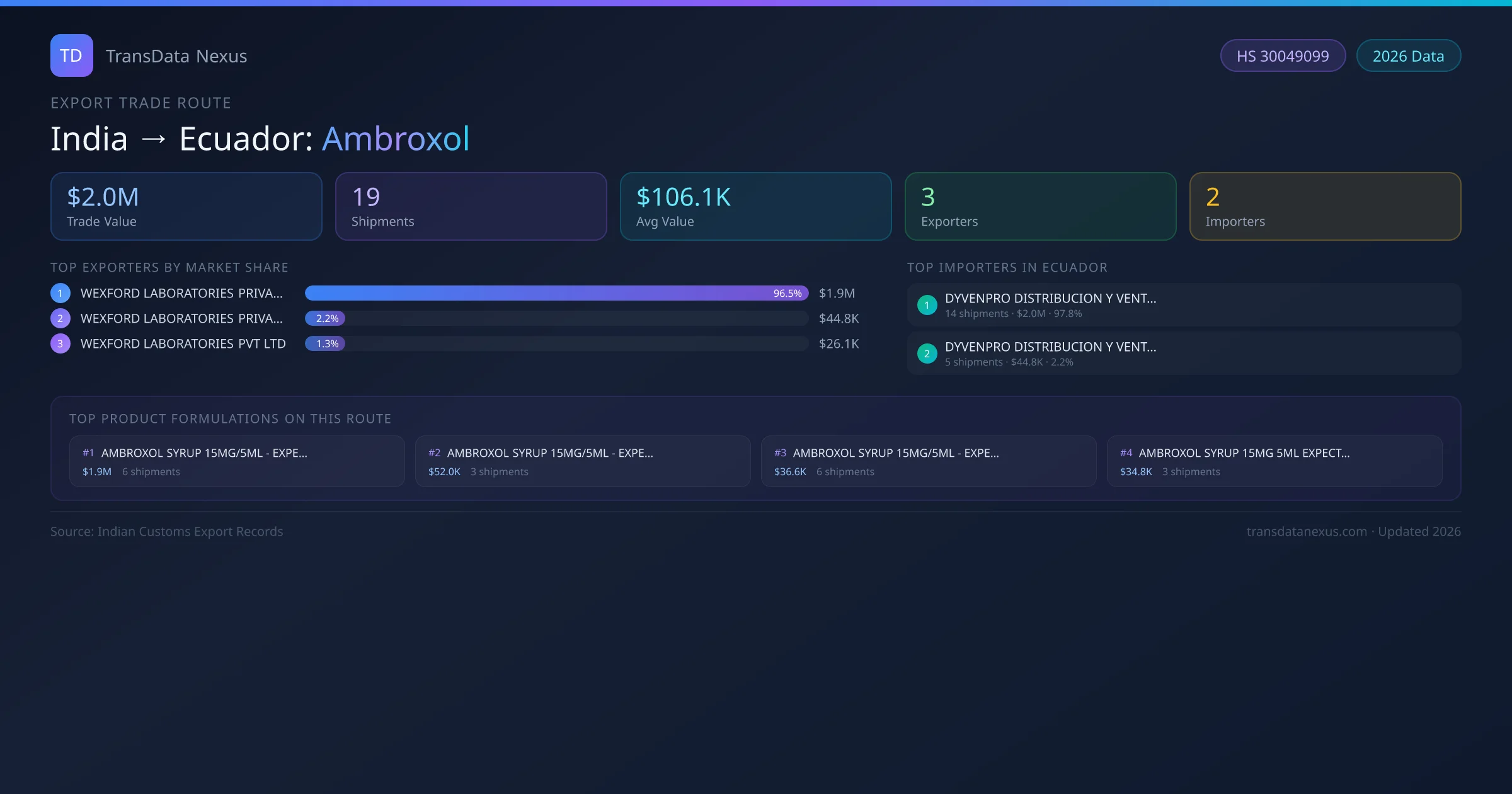Select the #4 Ambroxol Syrup formulation card
1512x794 pixels.
[1274, 461]
